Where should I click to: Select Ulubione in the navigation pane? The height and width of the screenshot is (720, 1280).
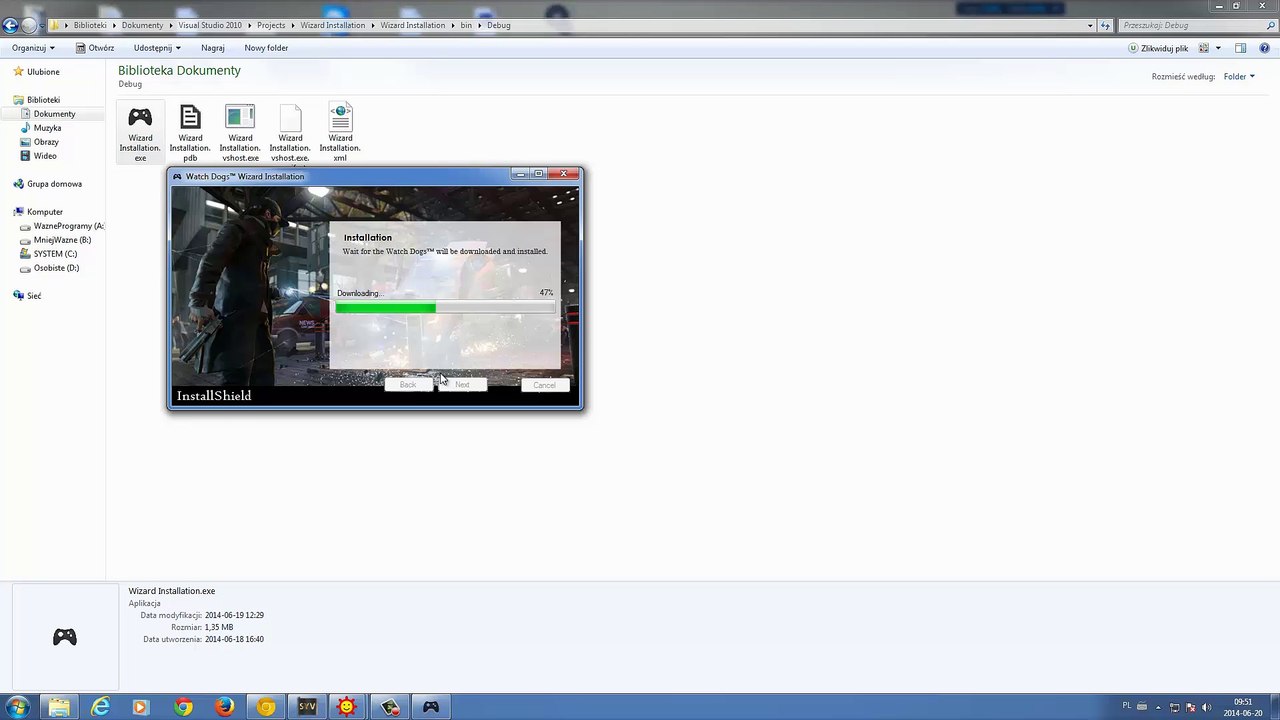pyautogui.click(x=43, y=72)
